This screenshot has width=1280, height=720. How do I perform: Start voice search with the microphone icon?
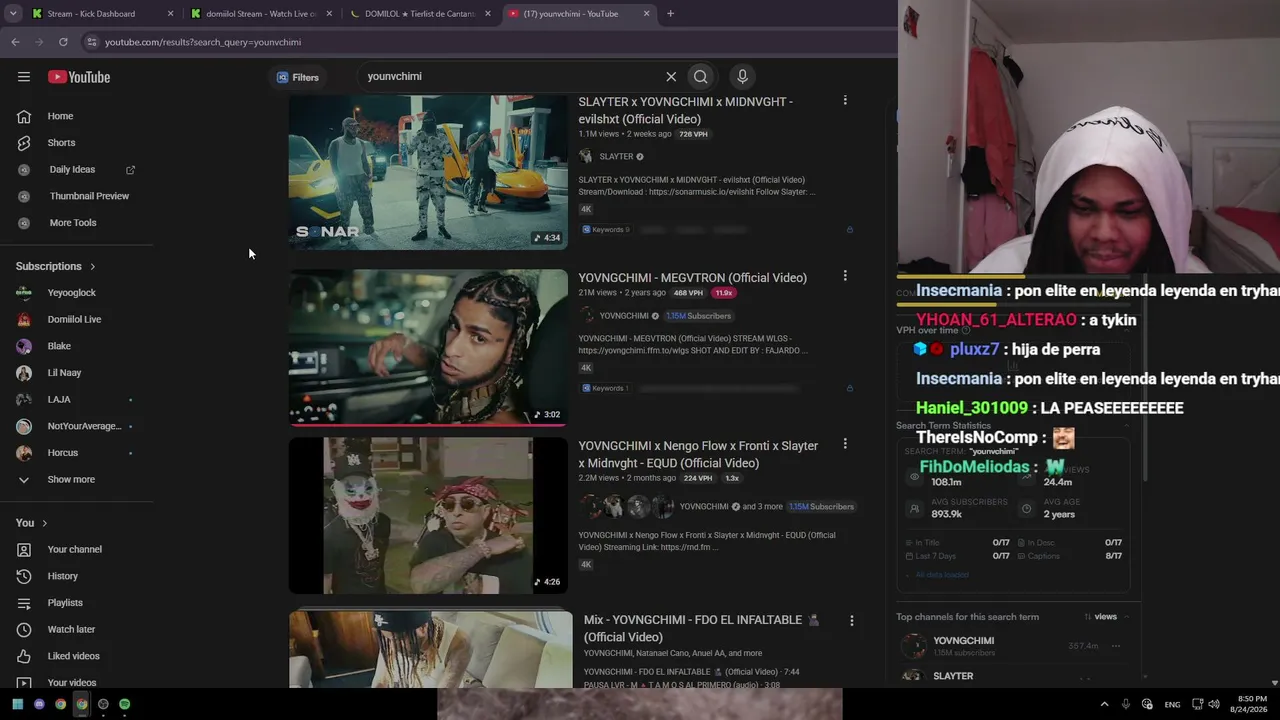742,77
